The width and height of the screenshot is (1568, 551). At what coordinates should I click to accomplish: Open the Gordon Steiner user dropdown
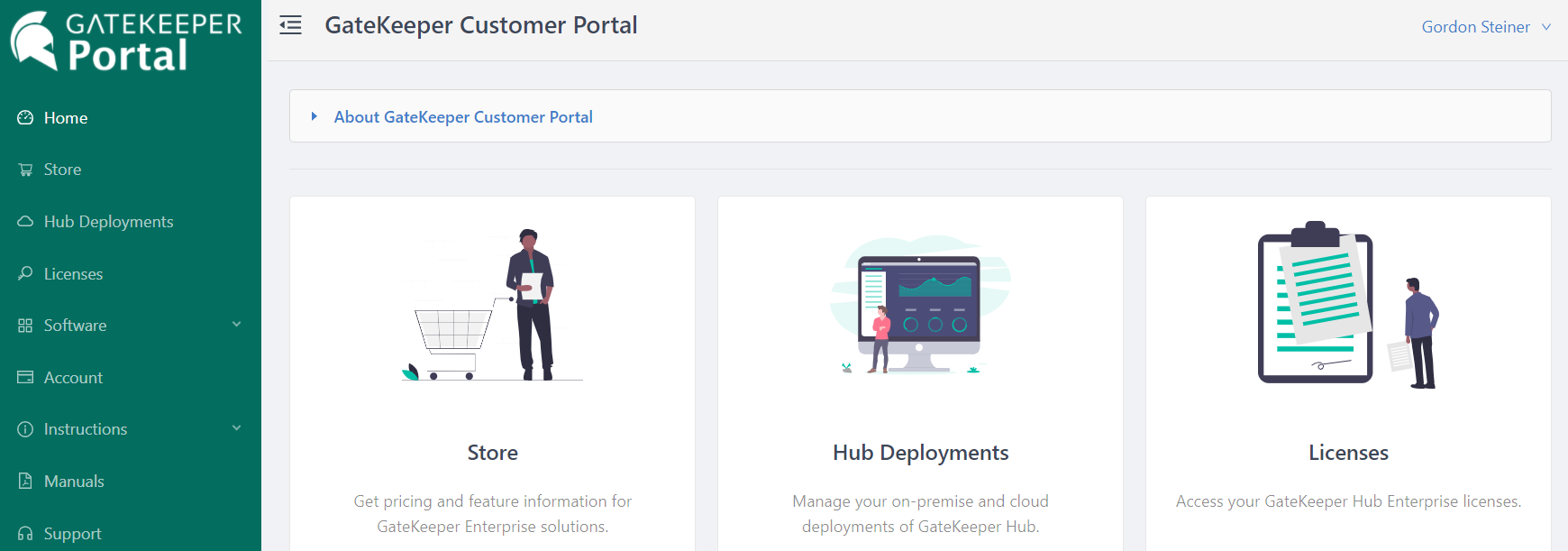(1485, 27)
